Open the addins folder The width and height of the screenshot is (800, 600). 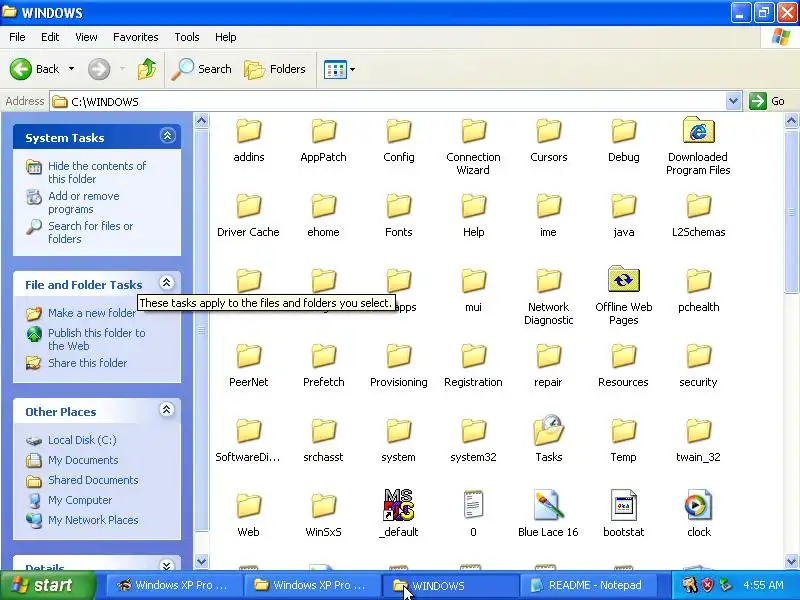coord(248,141)
